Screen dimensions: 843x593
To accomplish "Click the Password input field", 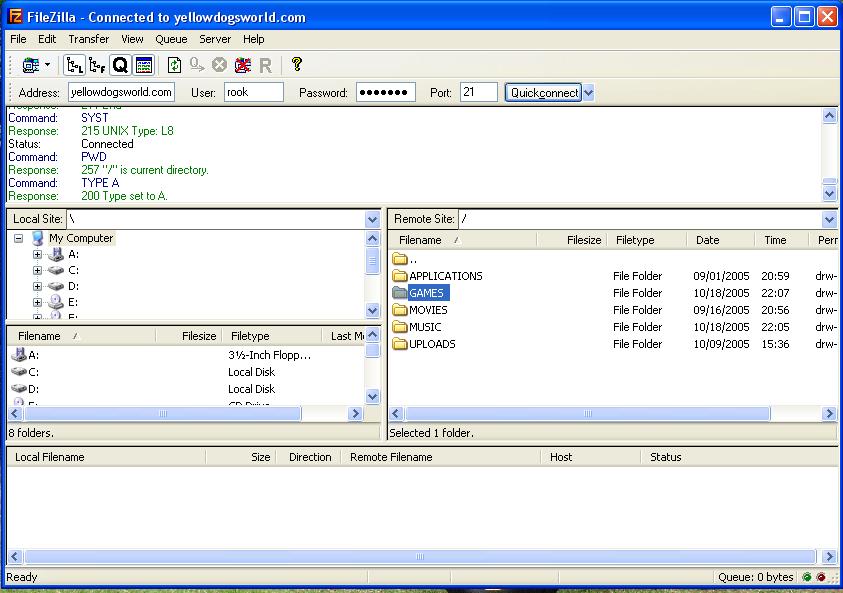I will point(386,92).
